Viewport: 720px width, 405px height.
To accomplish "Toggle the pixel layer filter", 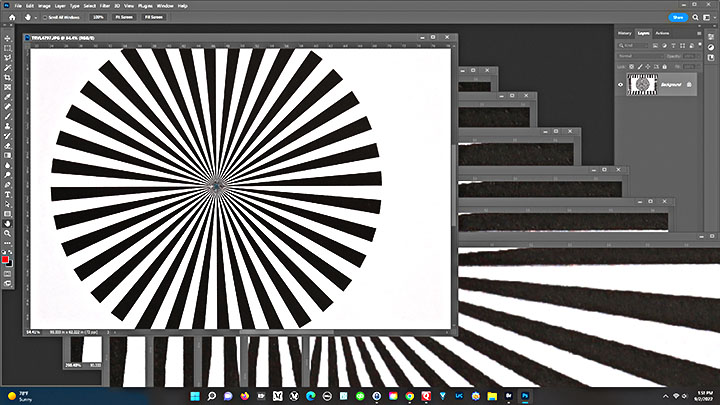I will (x=655, y=45).
